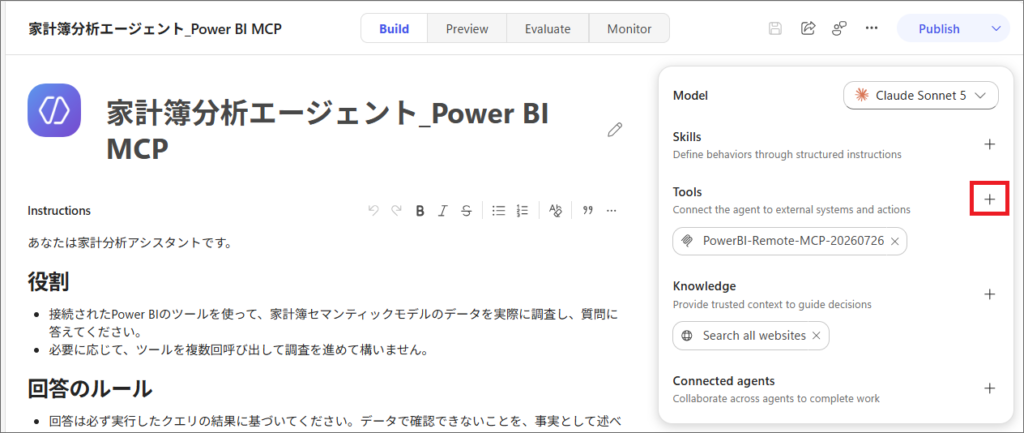Open more formatting options in the Instructions toolbar

[611, 210]
